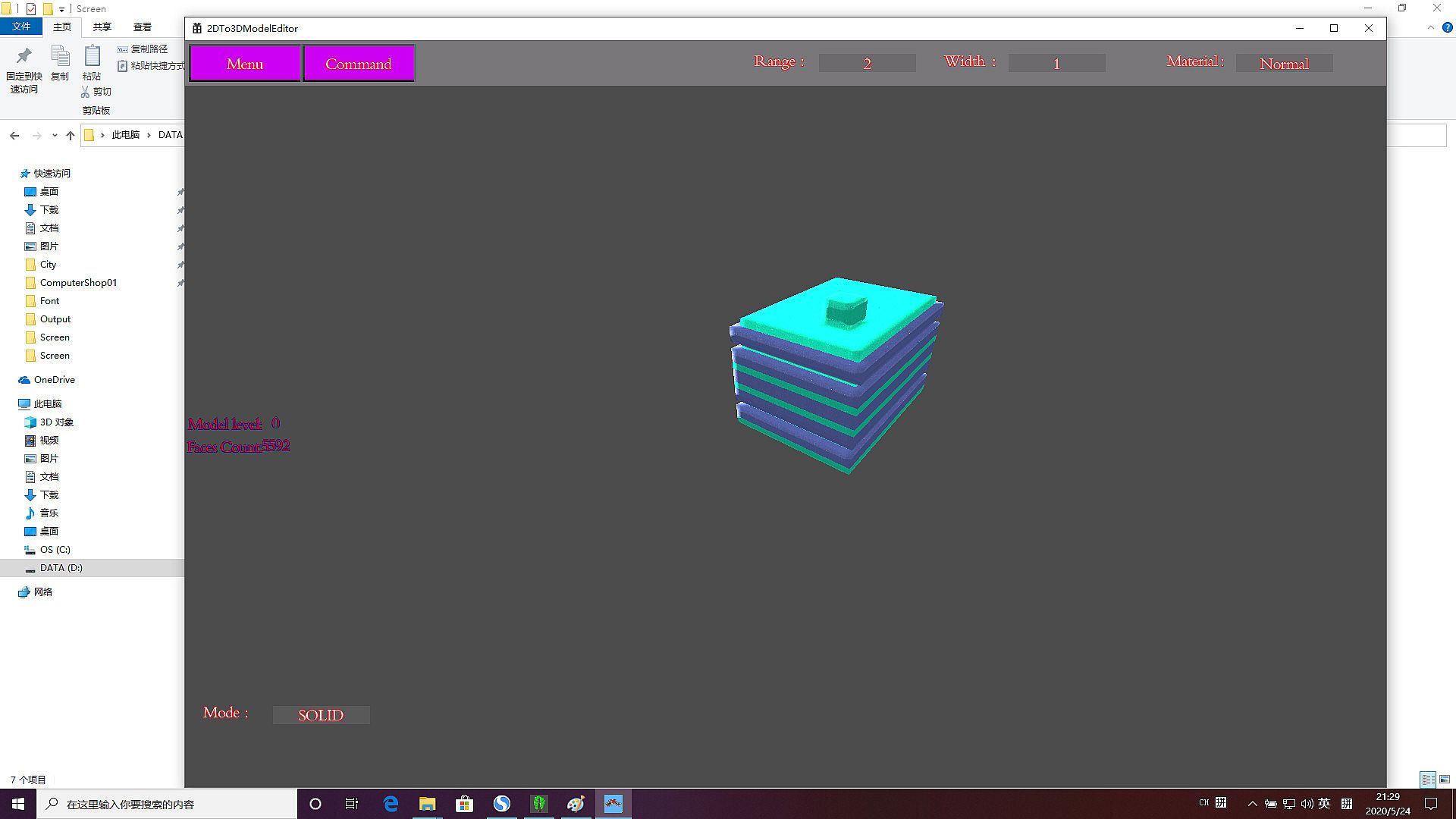Open Microsoft Edge from taskbar
The image size is (1456, 819).
tap(391, 804)
